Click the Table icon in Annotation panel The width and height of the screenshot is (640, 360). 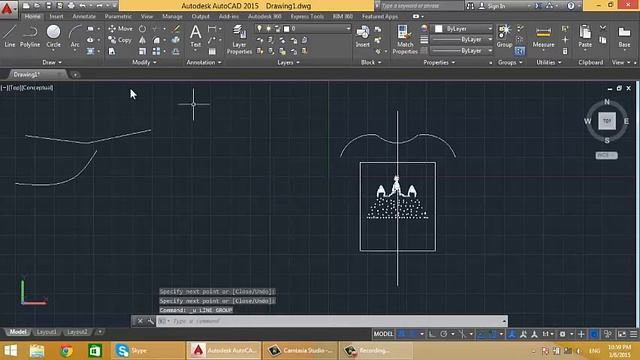tap(212, 51)
